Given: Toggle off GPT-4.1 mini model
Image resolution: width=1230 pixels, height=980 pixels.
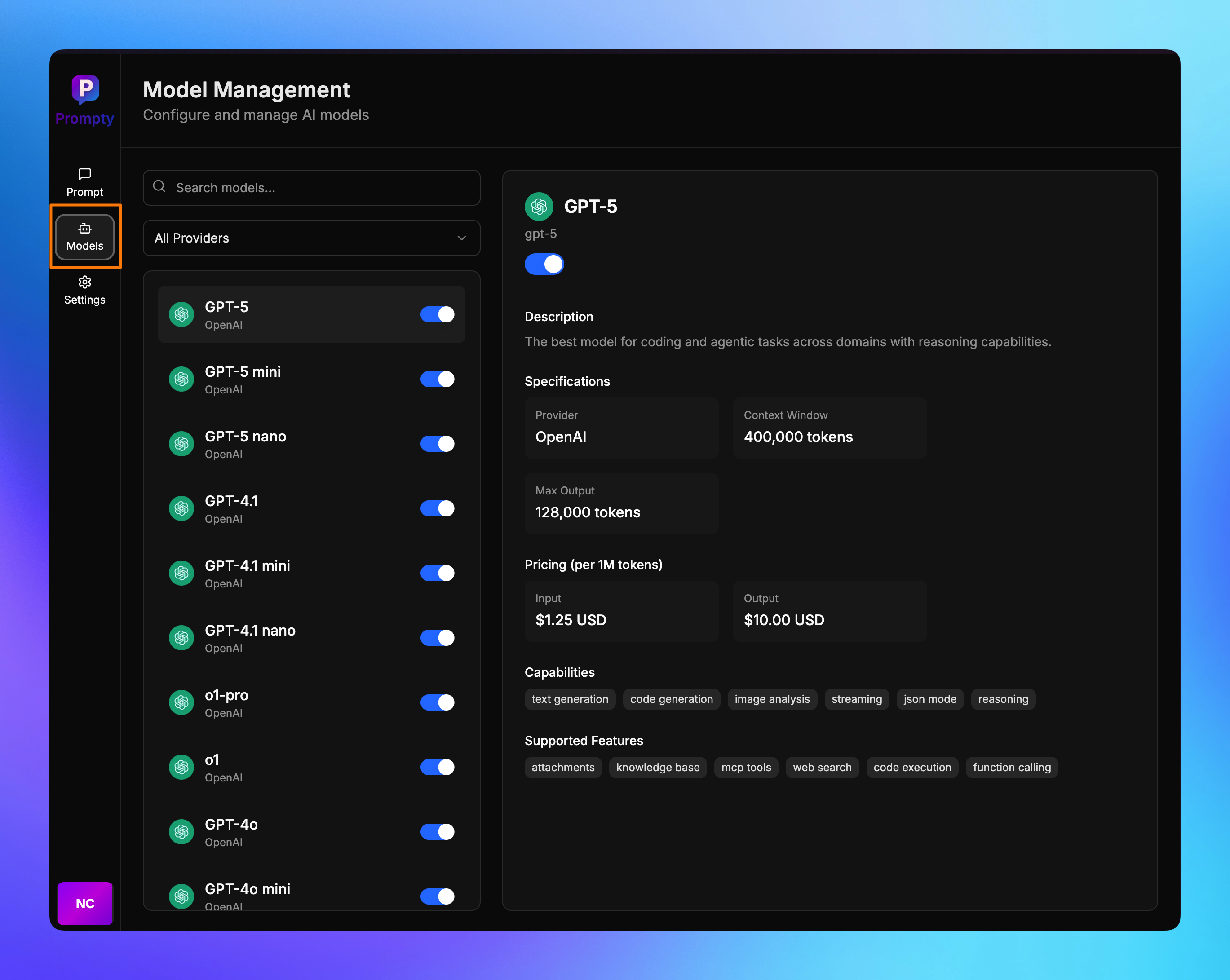Looking at the screenshot, I should pos(437,573).
